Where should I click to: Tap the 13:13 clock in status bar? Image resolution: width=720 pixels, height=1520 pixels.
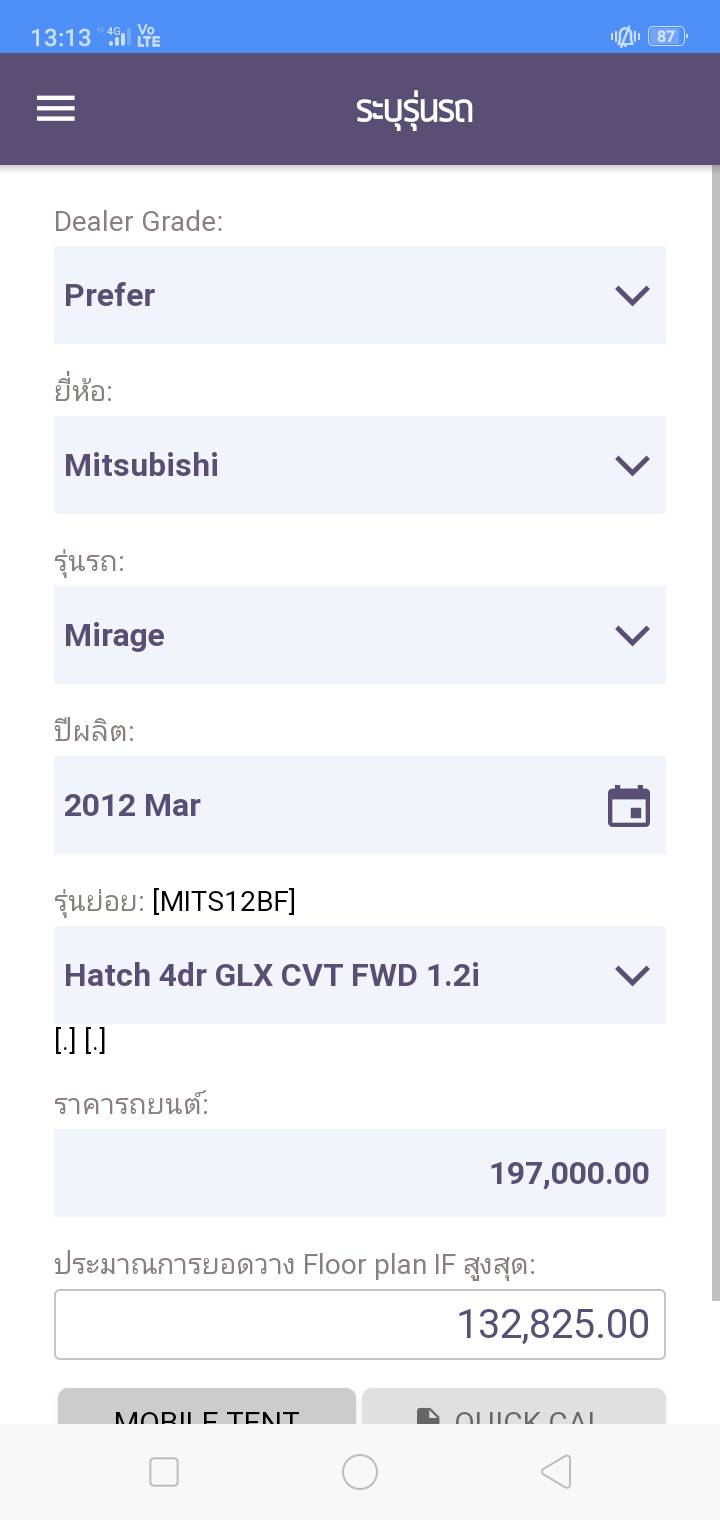pyautogui.click(x=61, y=38)
